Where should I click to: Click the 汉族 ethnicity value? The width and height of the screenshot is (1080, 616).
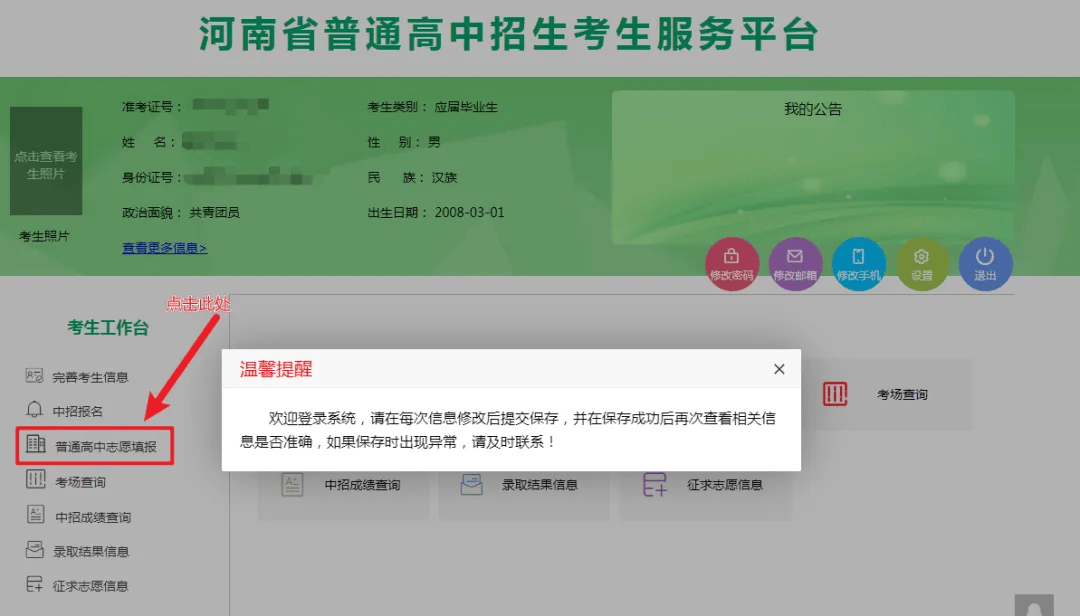pos(444,177)
